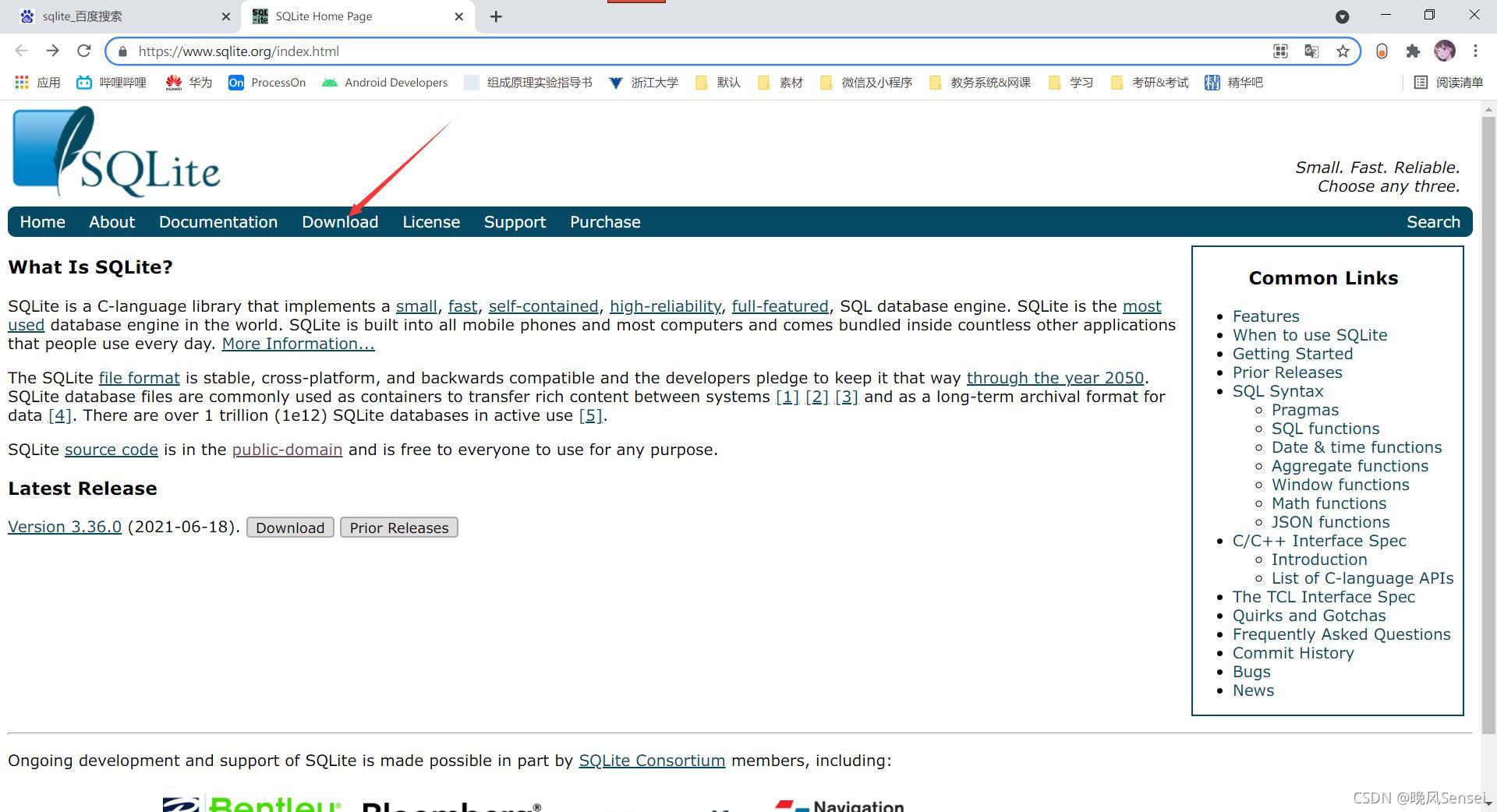Open Purchase in the navigation bar
Image resolution: width=1497 pixels, height=812 pixels.
[605, 222]
